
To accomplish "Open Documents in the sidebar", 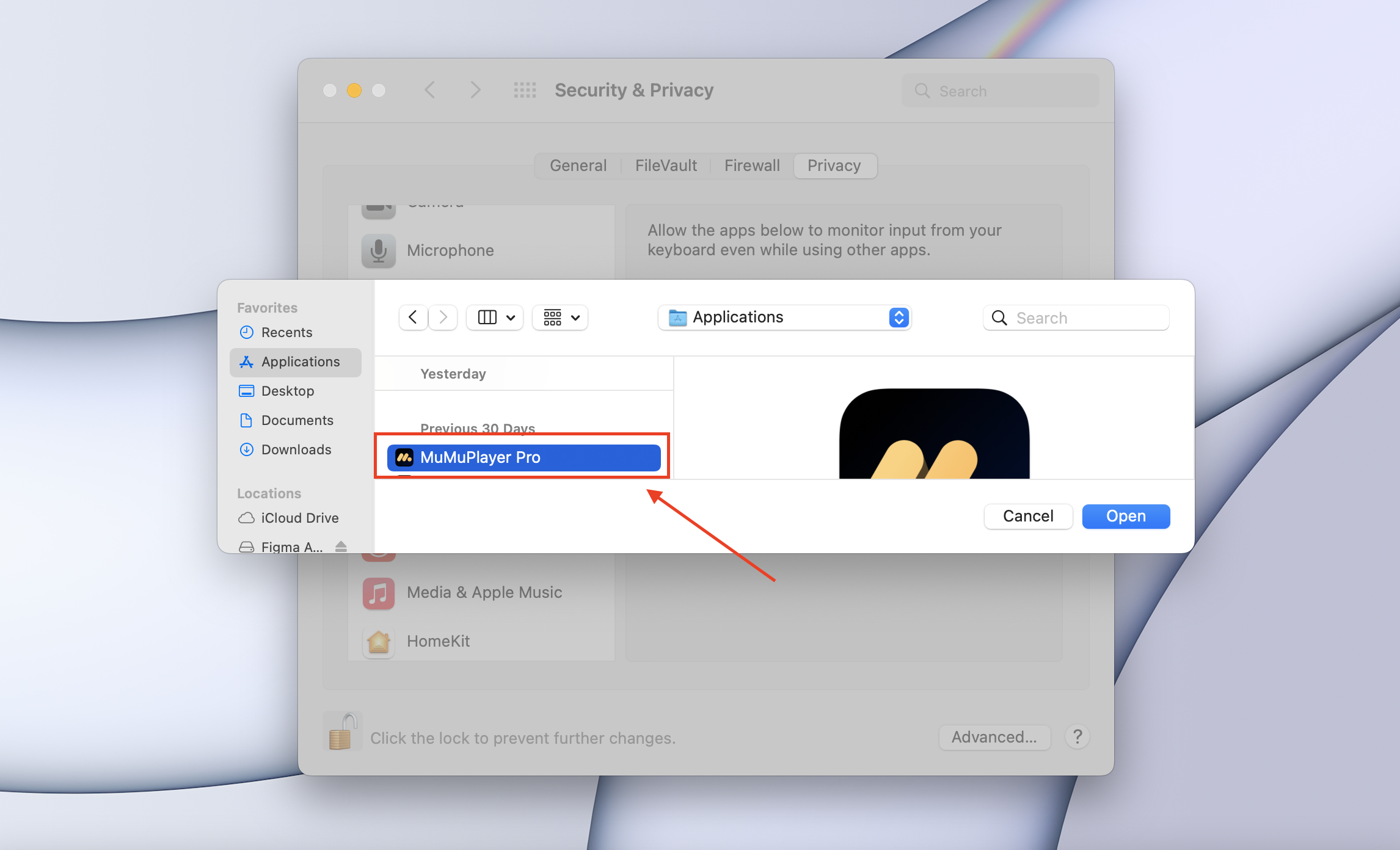I will pyautogui.click(x=297, y=420).
